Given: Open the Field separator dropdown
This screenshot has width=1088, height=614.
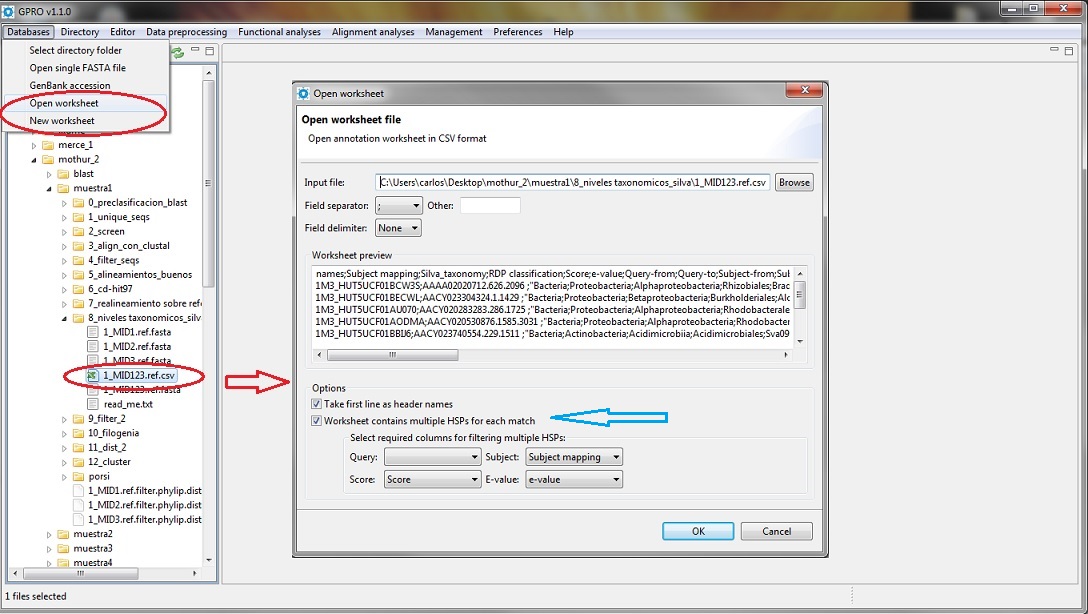Looking at the screenshot, I should (x=399, y=206).
